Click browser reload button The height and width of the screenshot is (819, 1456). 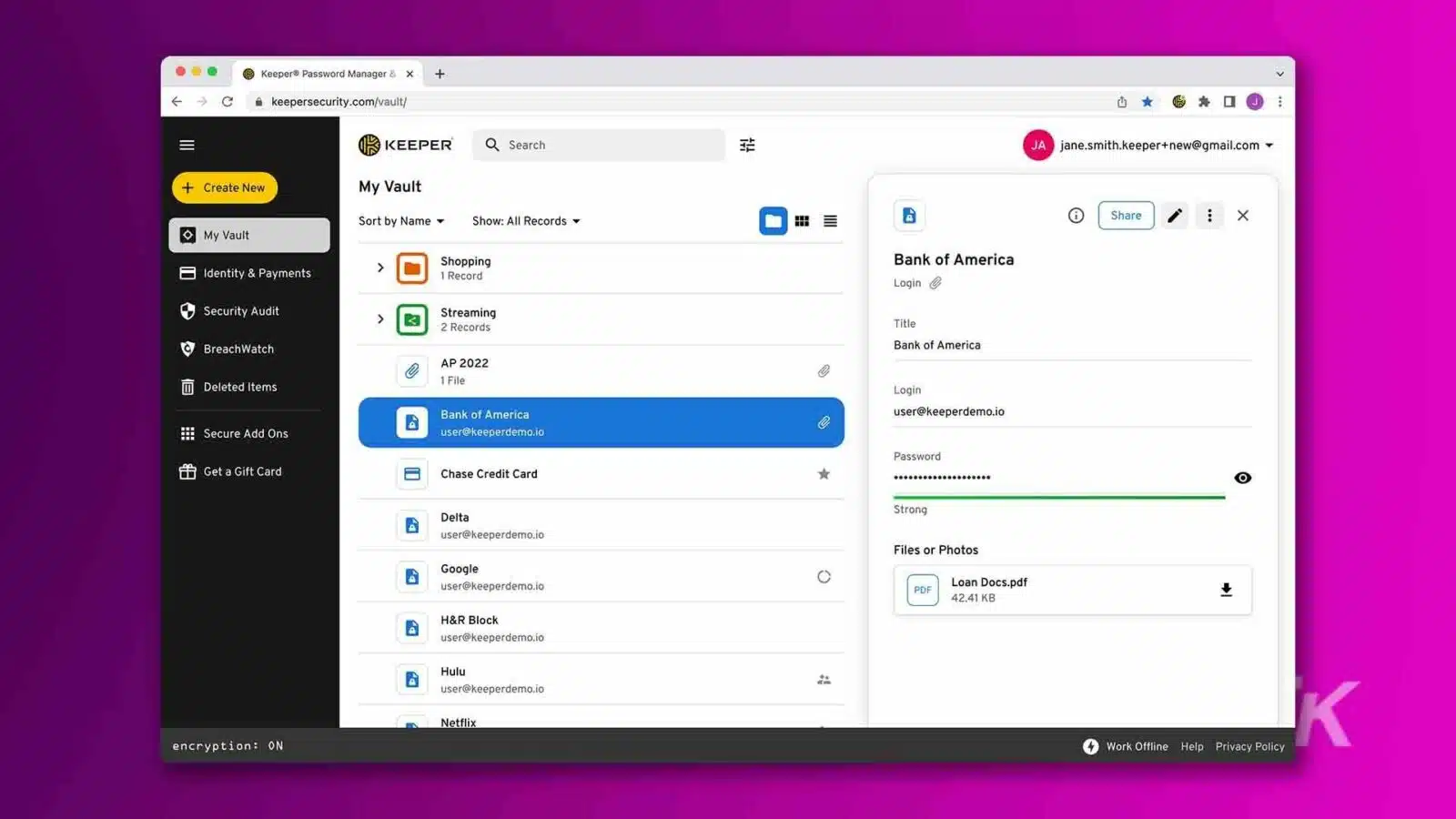(227, 102)
